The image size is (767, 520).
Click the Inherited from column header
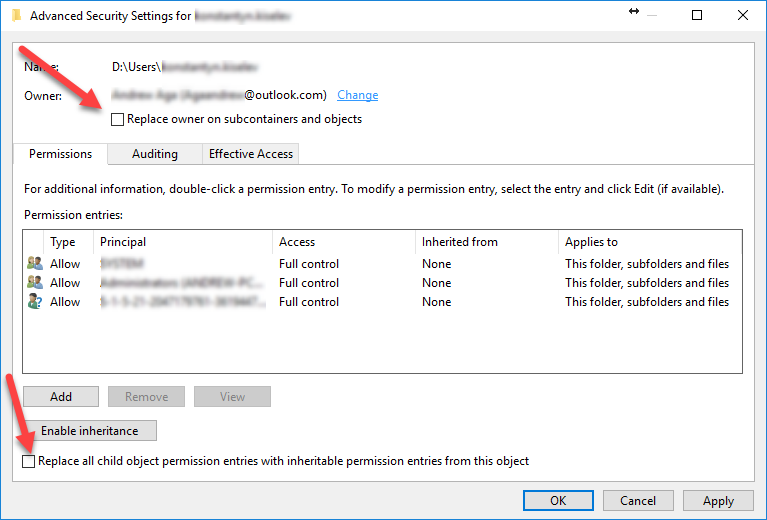487,242
